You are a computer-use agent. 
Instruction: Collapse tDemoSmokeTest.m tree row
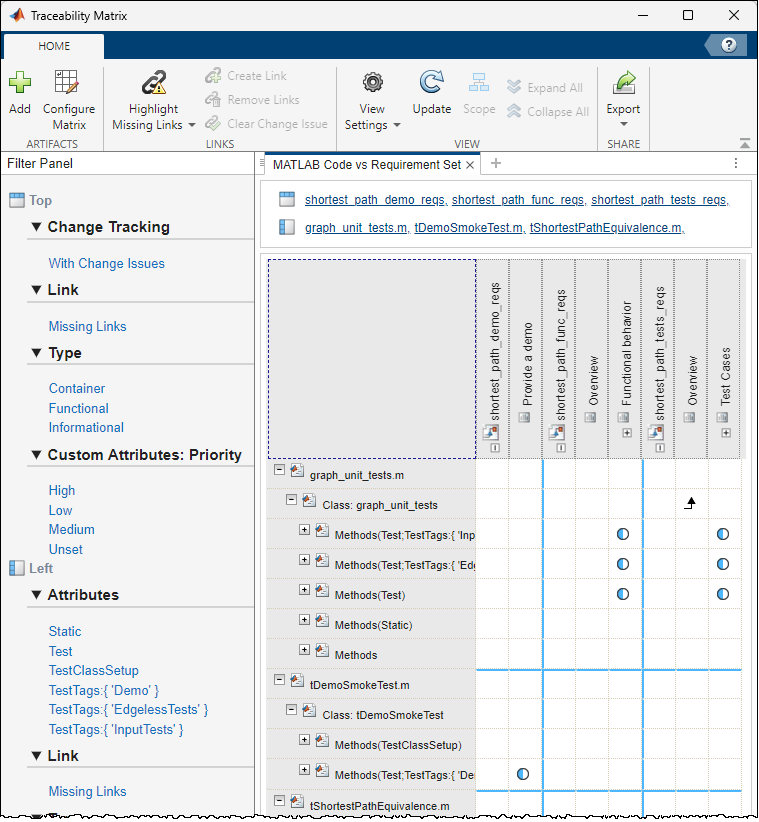279,679
